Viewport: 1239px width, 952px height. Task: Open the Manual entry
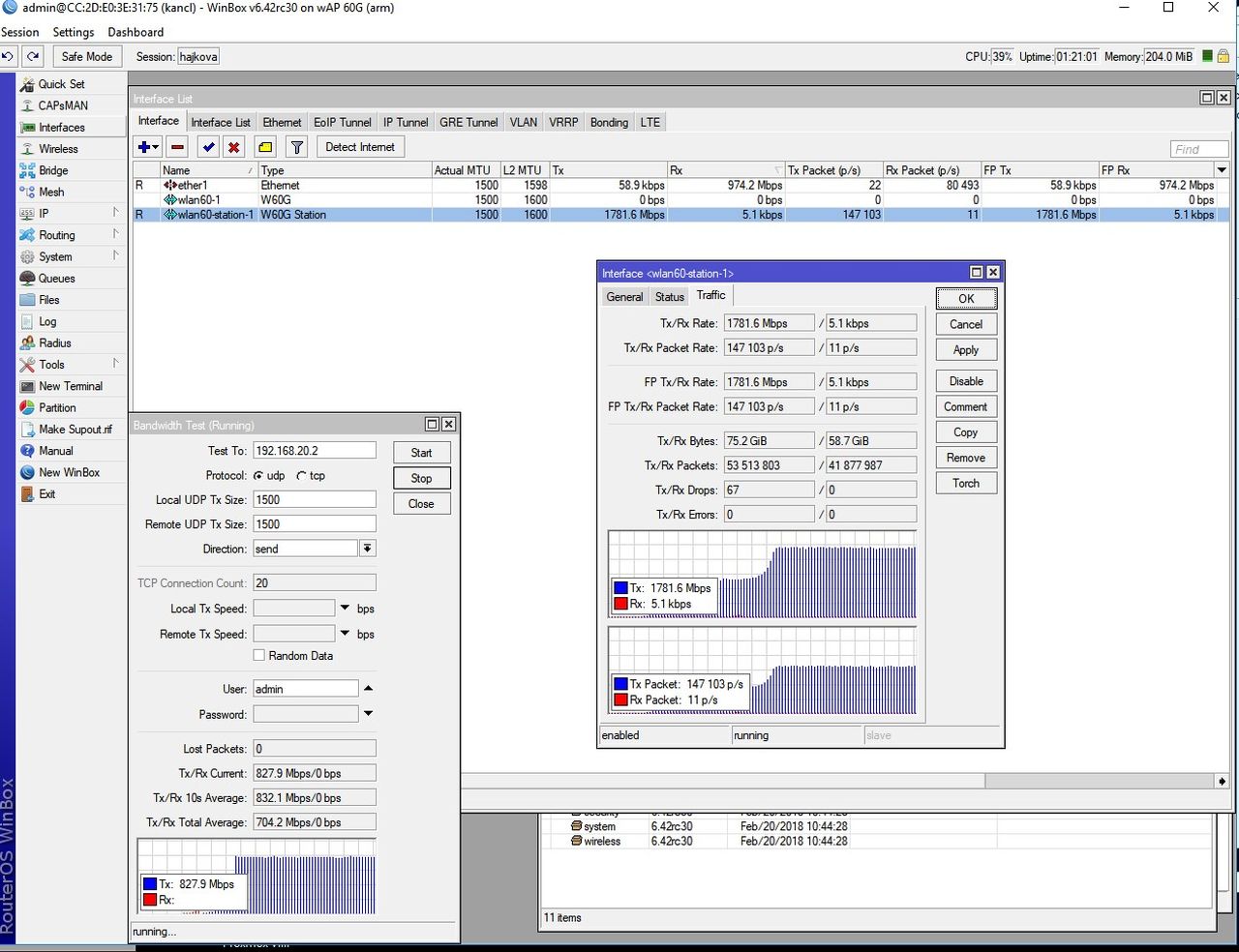tap(56, 451)
